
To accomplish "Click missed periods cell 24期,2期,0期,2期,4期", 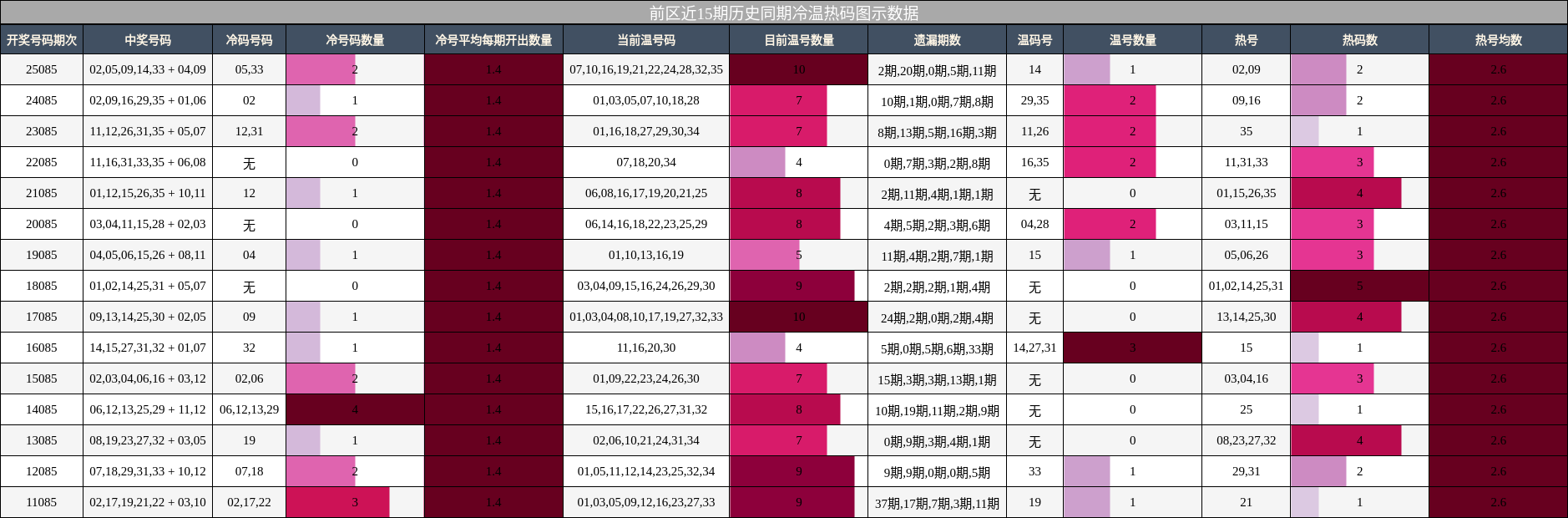I will pyautogui.click(x=937, y=317).
